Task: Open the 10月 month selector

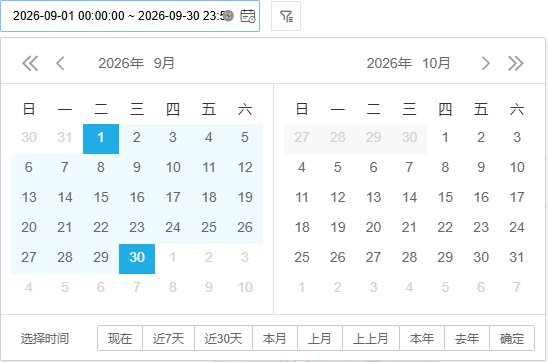Action: pyautogui.click(x=436, y=63)
